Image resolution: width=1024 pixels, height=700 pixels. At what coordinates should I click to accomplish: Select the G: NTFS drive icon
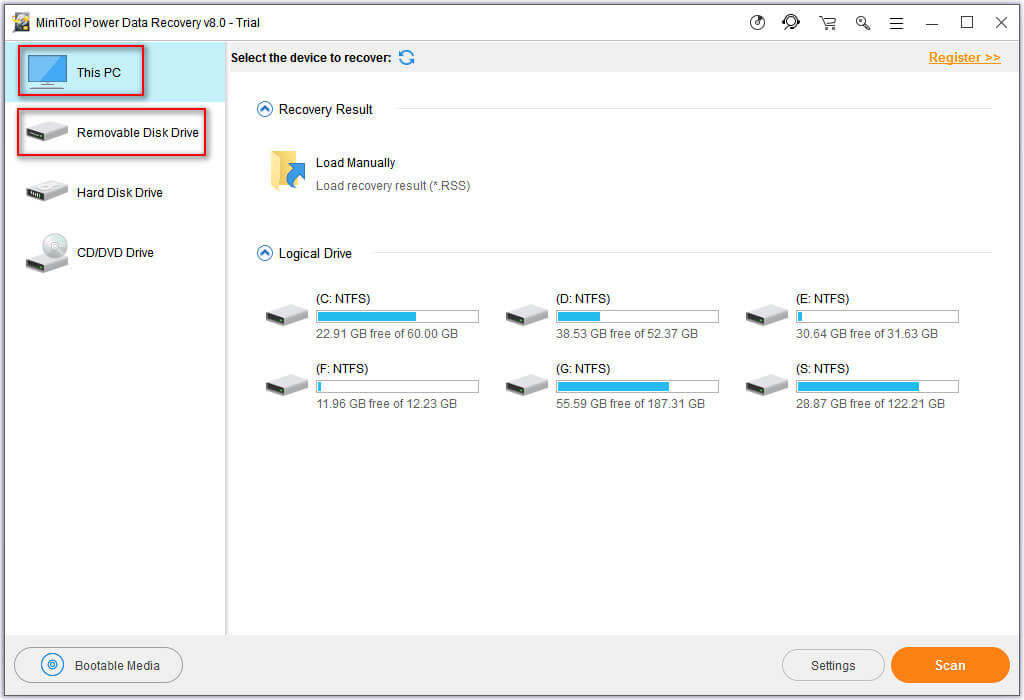coord(526,385)
